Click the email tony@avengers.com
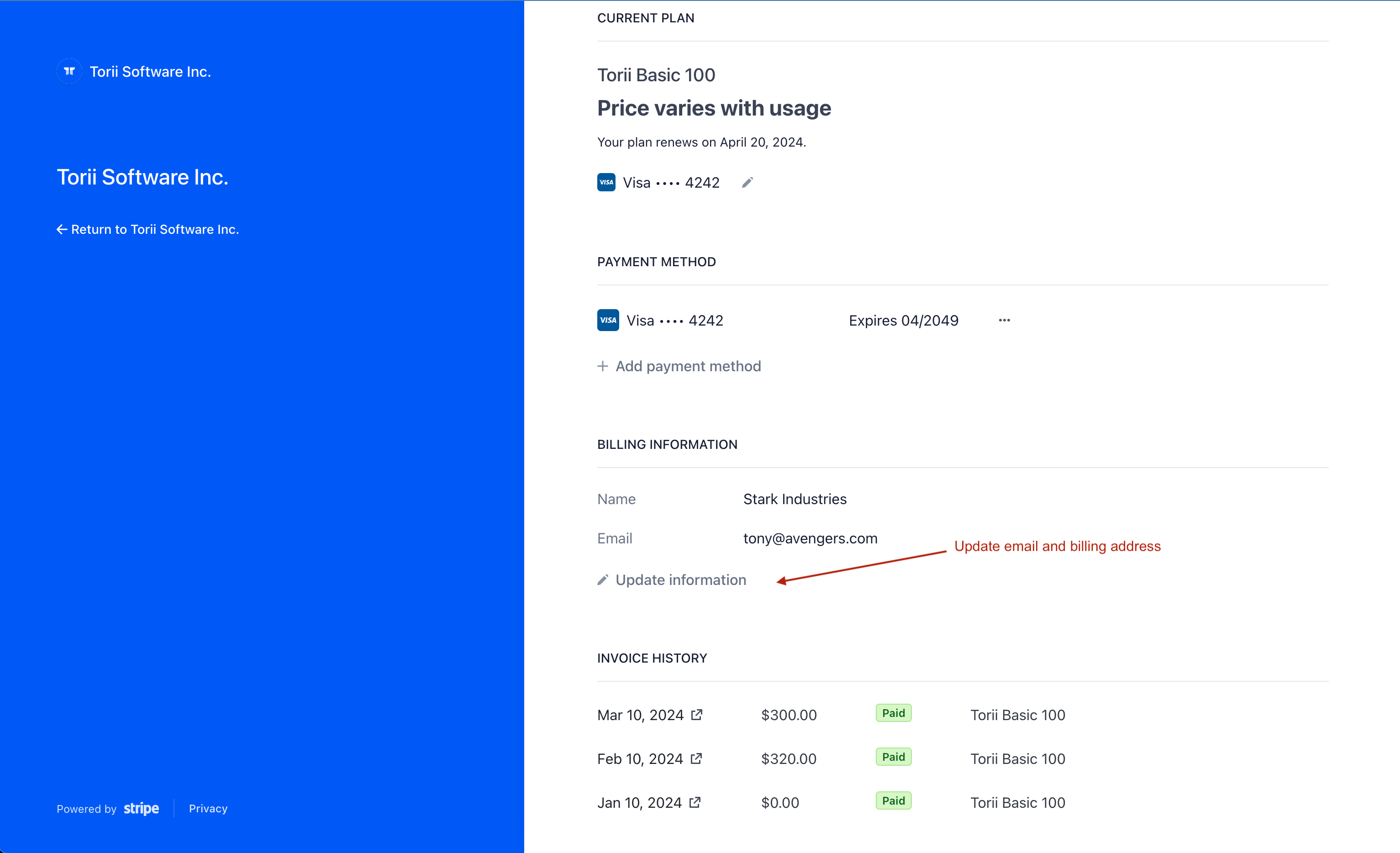Screen dimensions: 1400x853 click(x=810, y=538)
